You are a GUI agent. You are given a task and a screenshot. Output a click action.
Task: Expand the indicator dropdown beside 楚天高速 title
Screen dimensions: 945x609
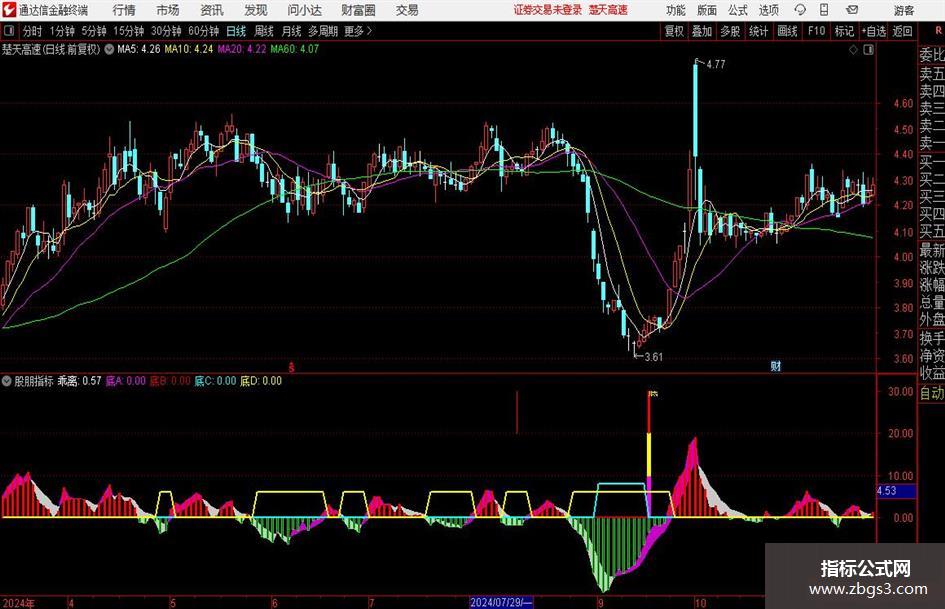(x=109, y=49)
